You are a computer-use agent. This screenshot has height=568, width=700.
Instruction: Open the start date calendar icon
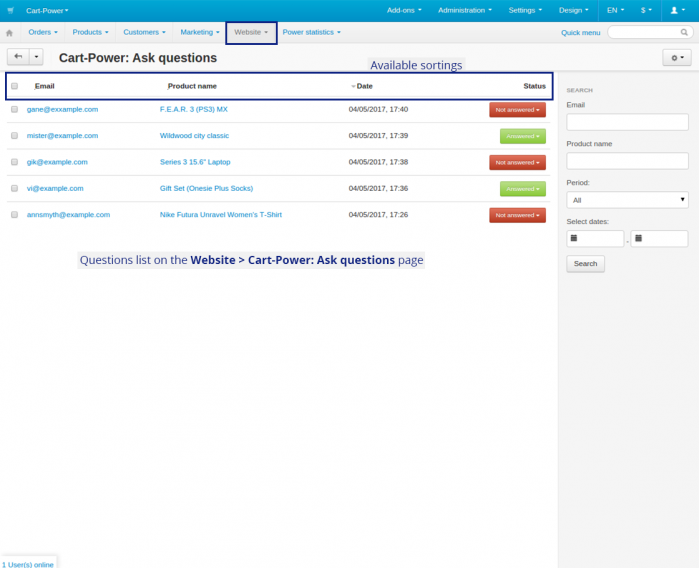click(x=574, y=238)
